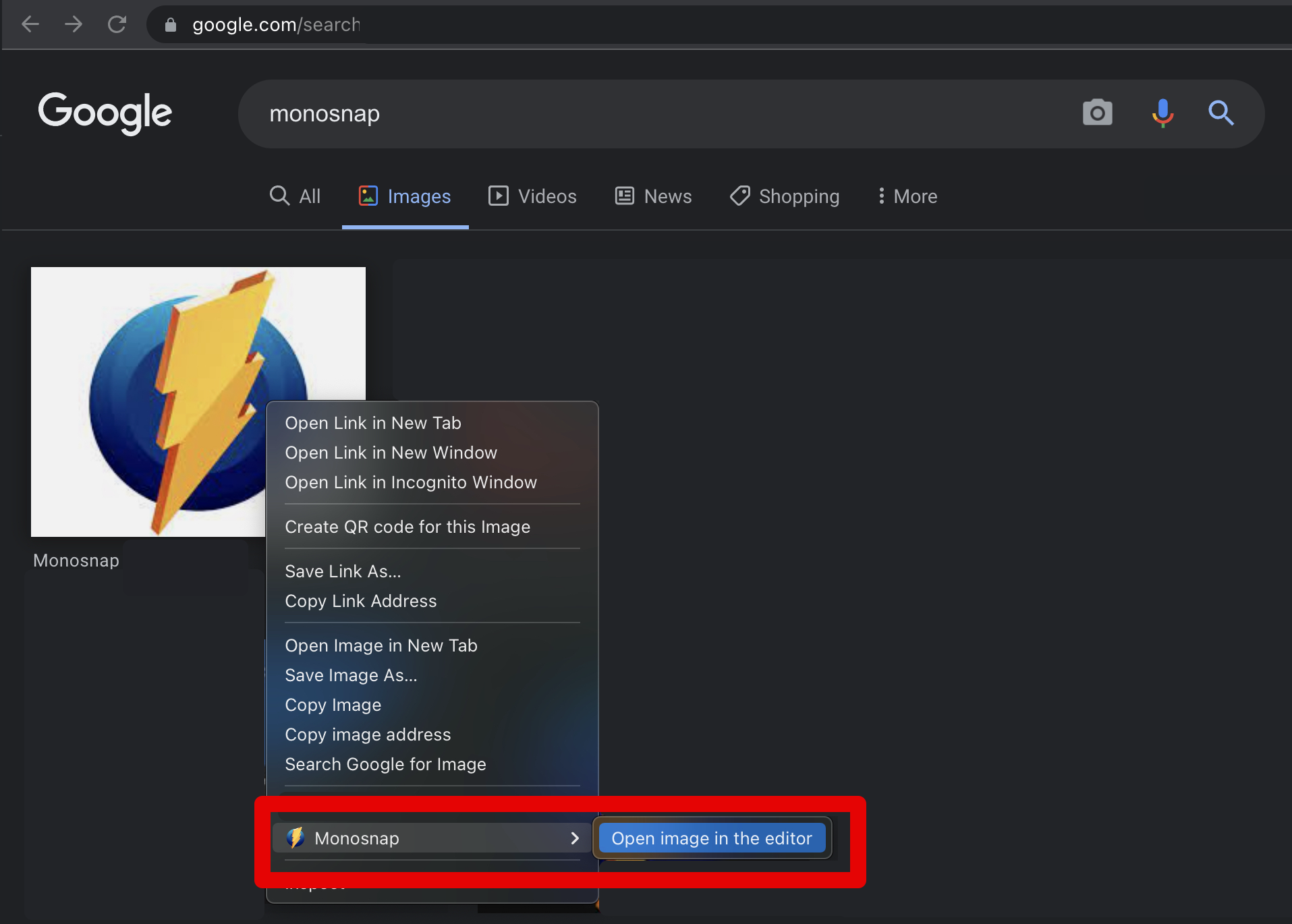1292x924 pixels.
Task: Open search by image camera icon
Action: pyautogui.click(x=1097, y=113)
